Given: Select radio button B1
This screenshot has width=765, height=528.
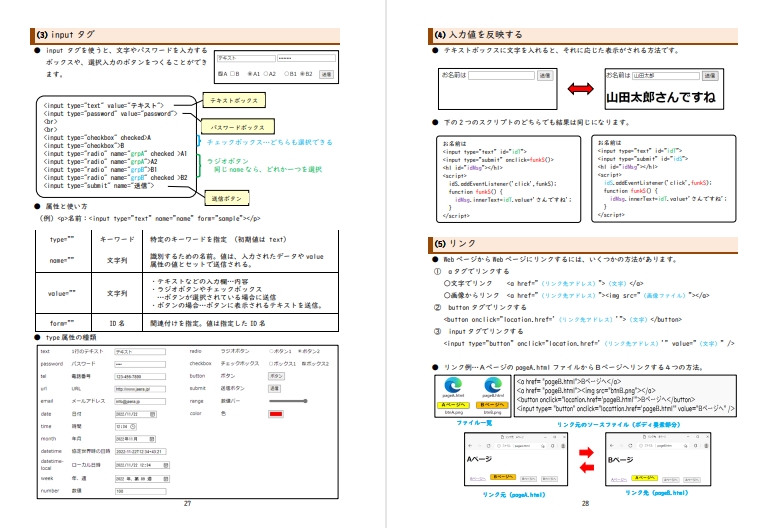Looking at the screenshot, I should [x=286, y=74].
